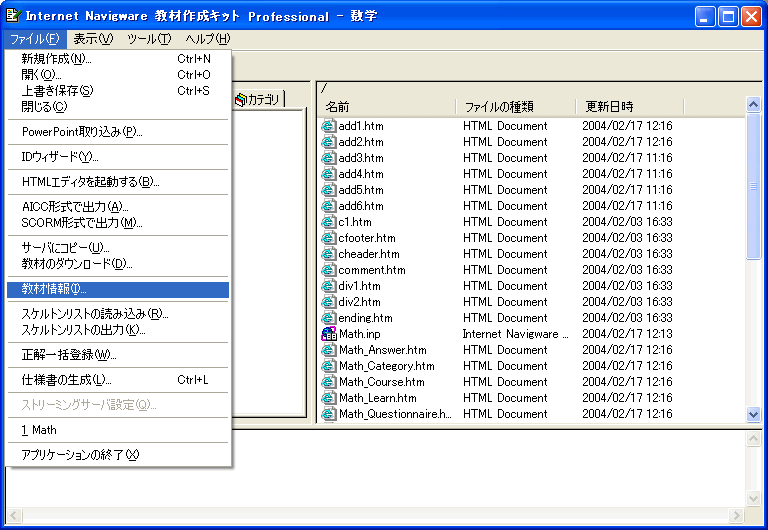Click the Math_Answer.htm file icon
768x530 pixels.
point(329,350)
